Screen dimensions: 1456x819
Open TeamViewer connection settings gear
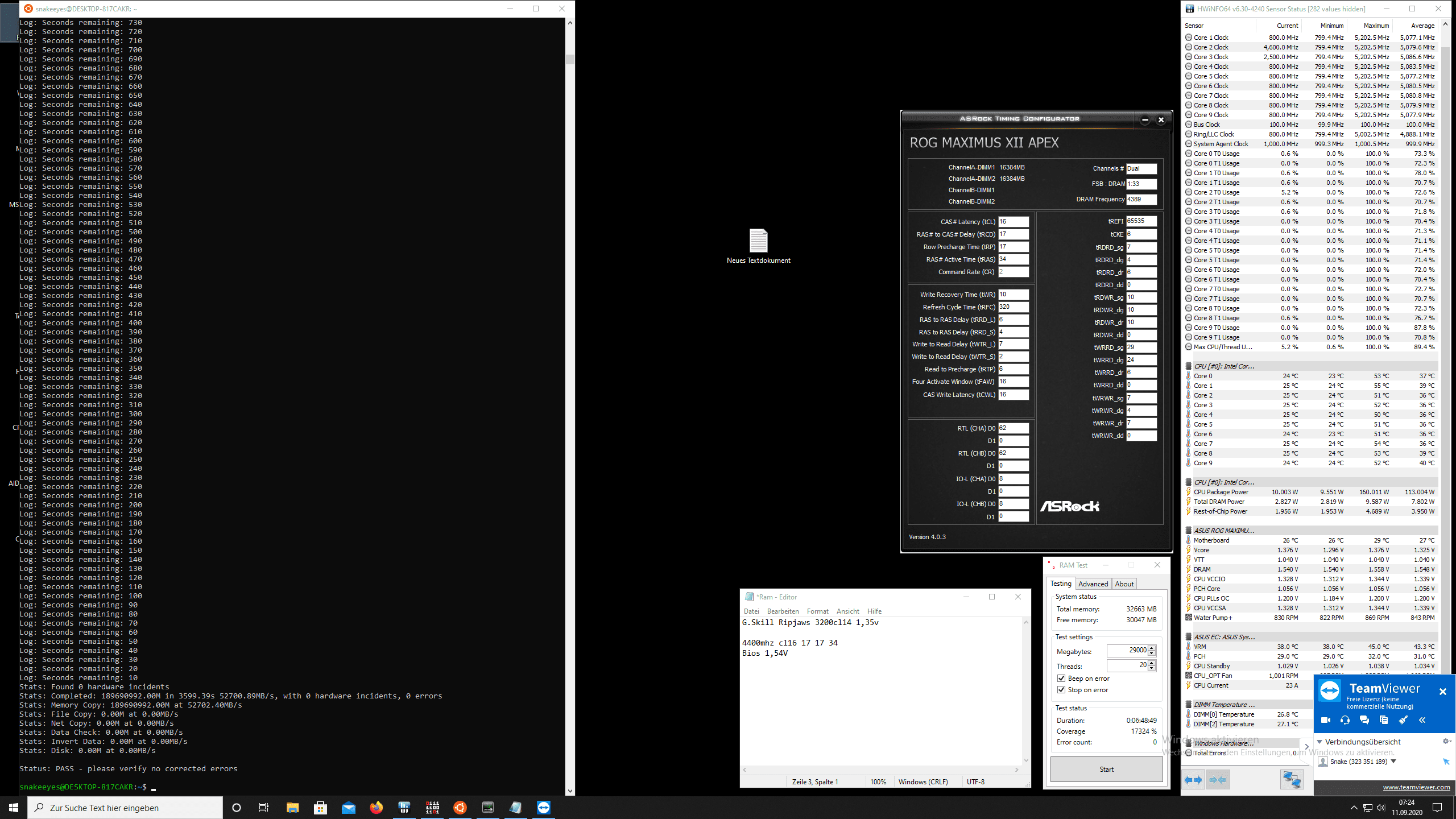[x=1447, y=741]
